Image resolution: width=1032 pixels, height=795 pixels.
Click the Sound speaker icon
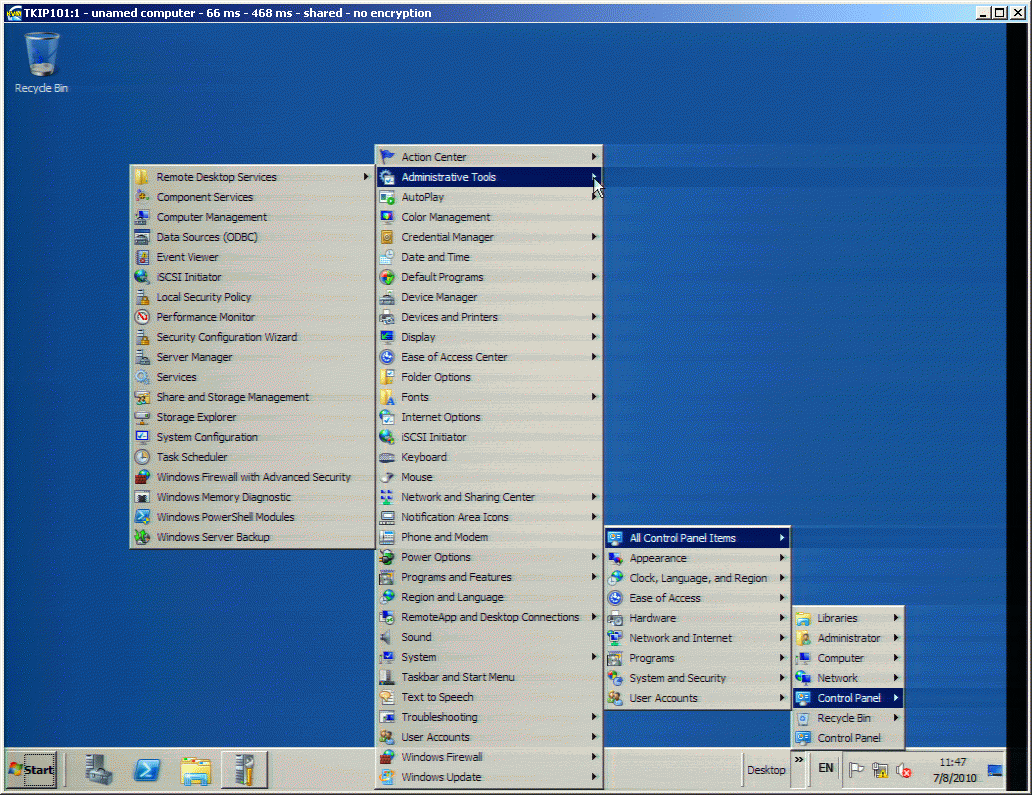[x=387, y=637]
